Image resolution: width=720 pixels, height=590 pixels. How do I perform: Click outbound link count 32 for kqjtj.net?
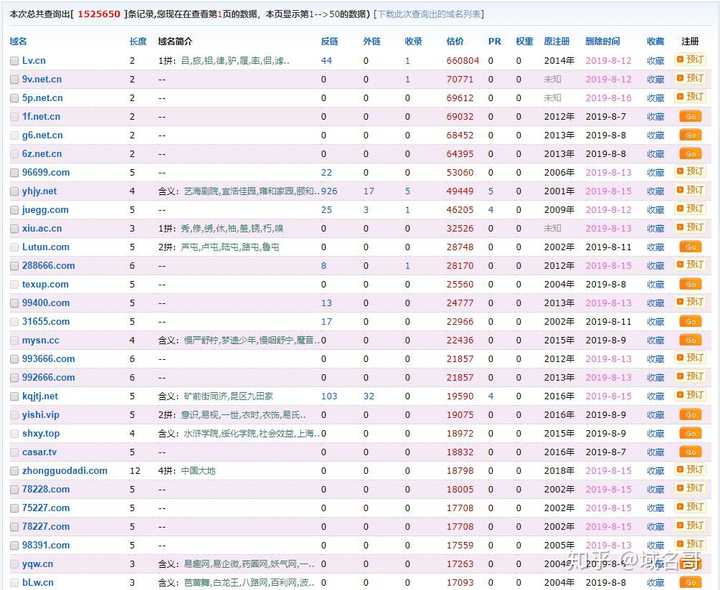point(369,396)
